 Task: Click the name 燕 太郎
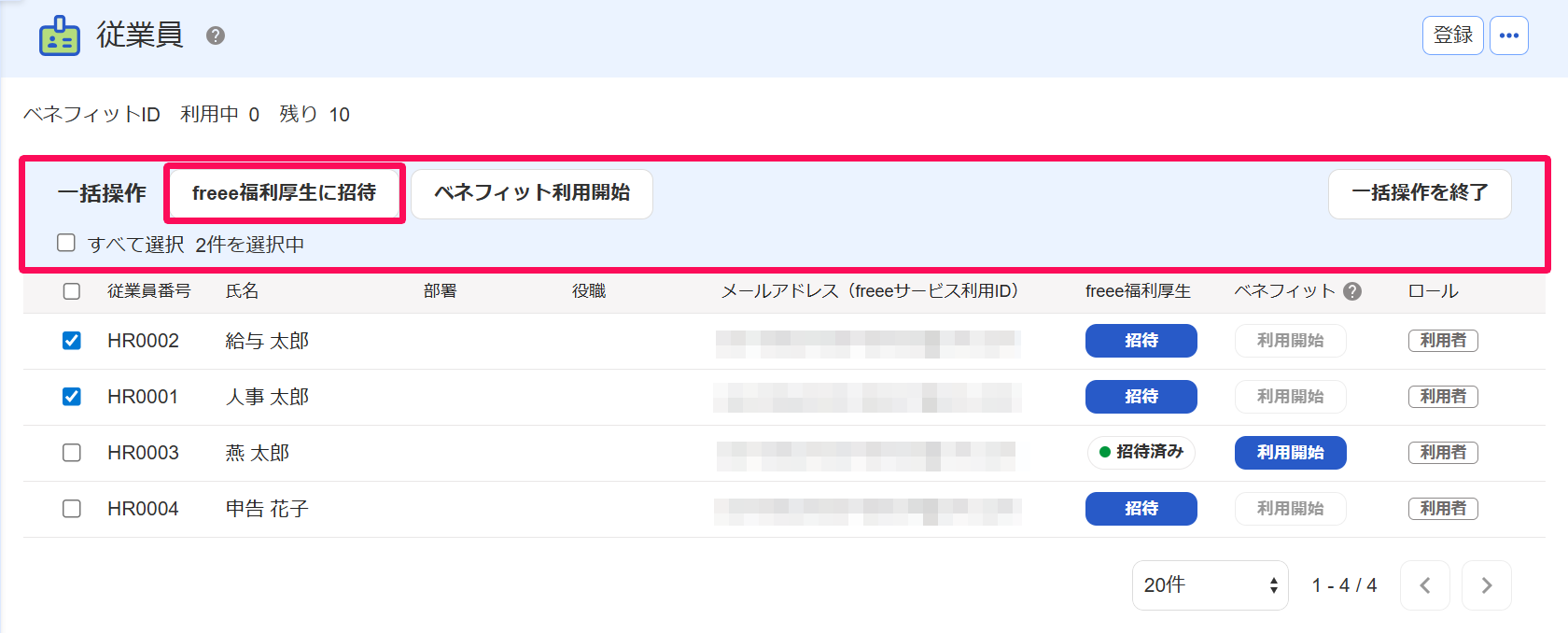pos(258,453)
